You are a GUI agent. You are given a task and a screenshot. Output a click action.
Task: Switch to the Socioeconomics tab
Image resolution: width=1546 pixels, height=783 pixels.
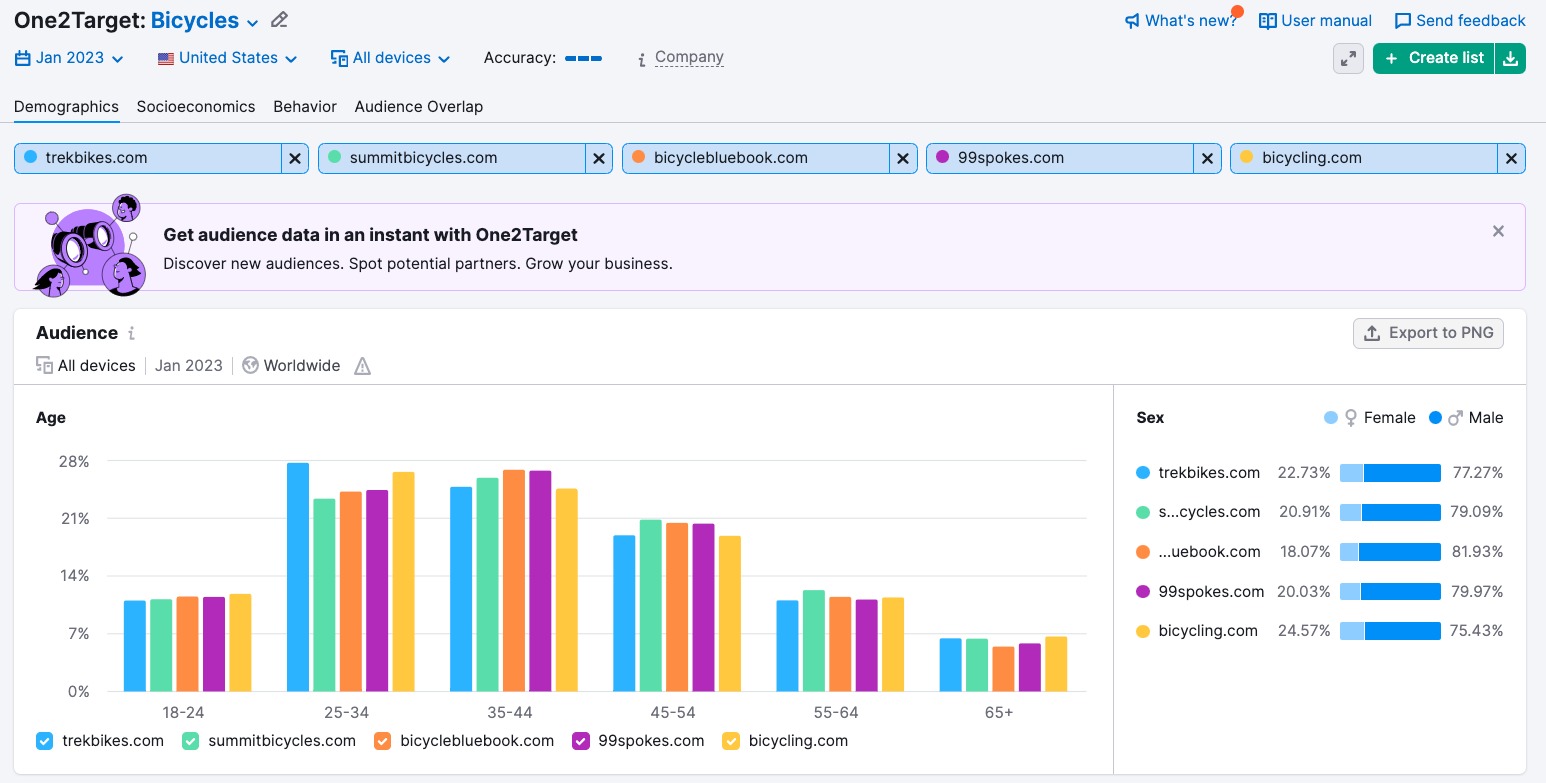(x=196, y=107)
